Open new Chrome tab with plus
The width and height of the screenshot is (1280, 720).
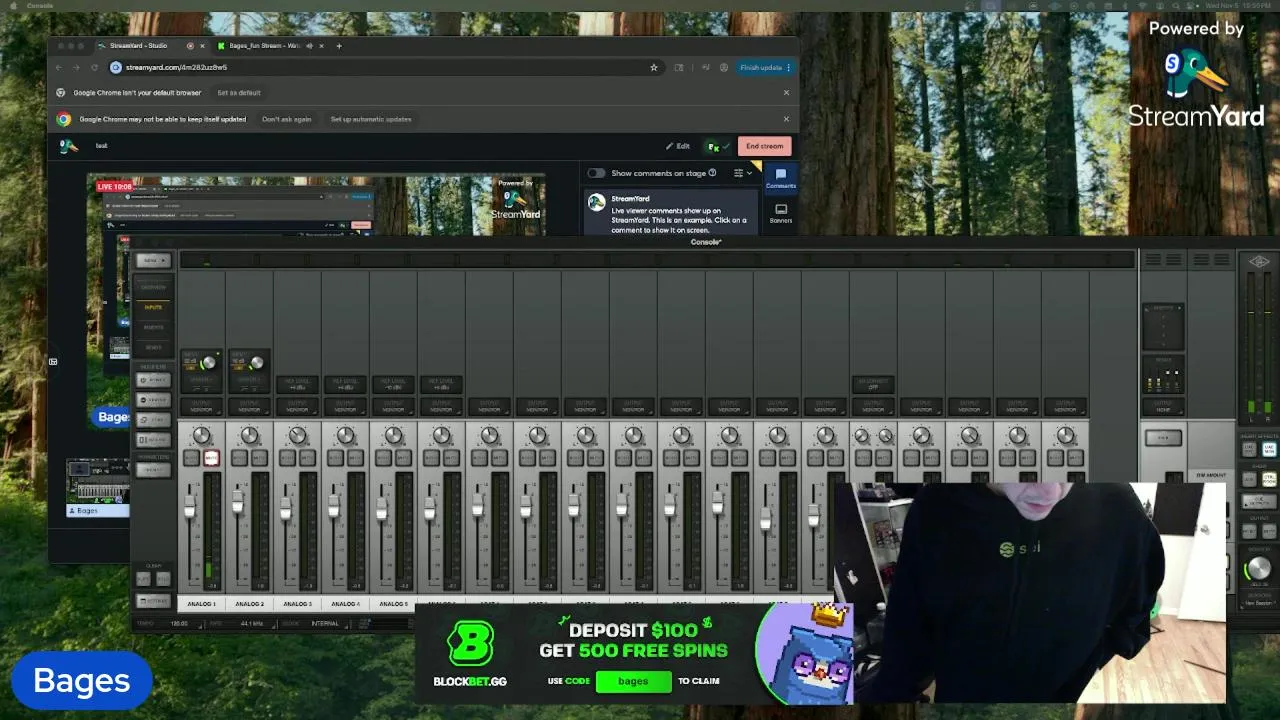point(339,46)
